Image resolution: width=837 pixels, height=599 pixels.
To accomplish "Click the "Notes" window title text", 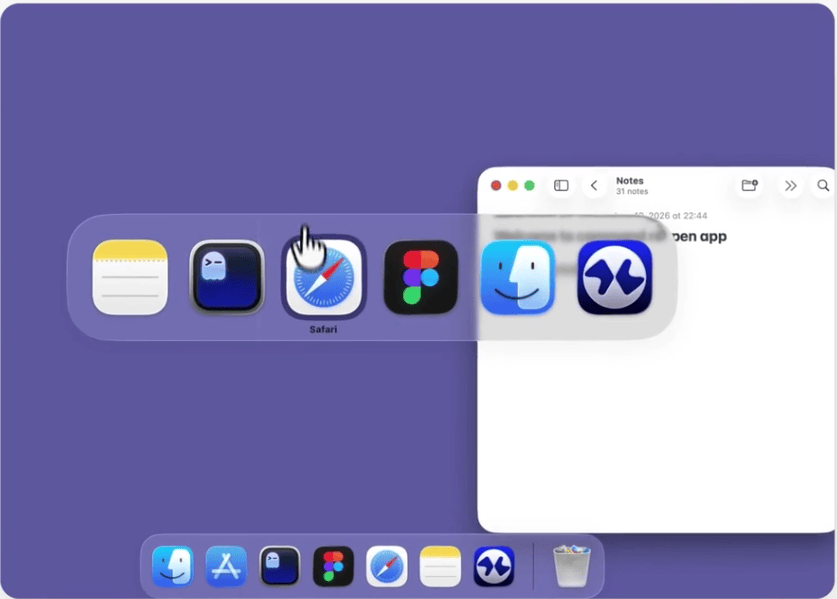I will (630, 181).
